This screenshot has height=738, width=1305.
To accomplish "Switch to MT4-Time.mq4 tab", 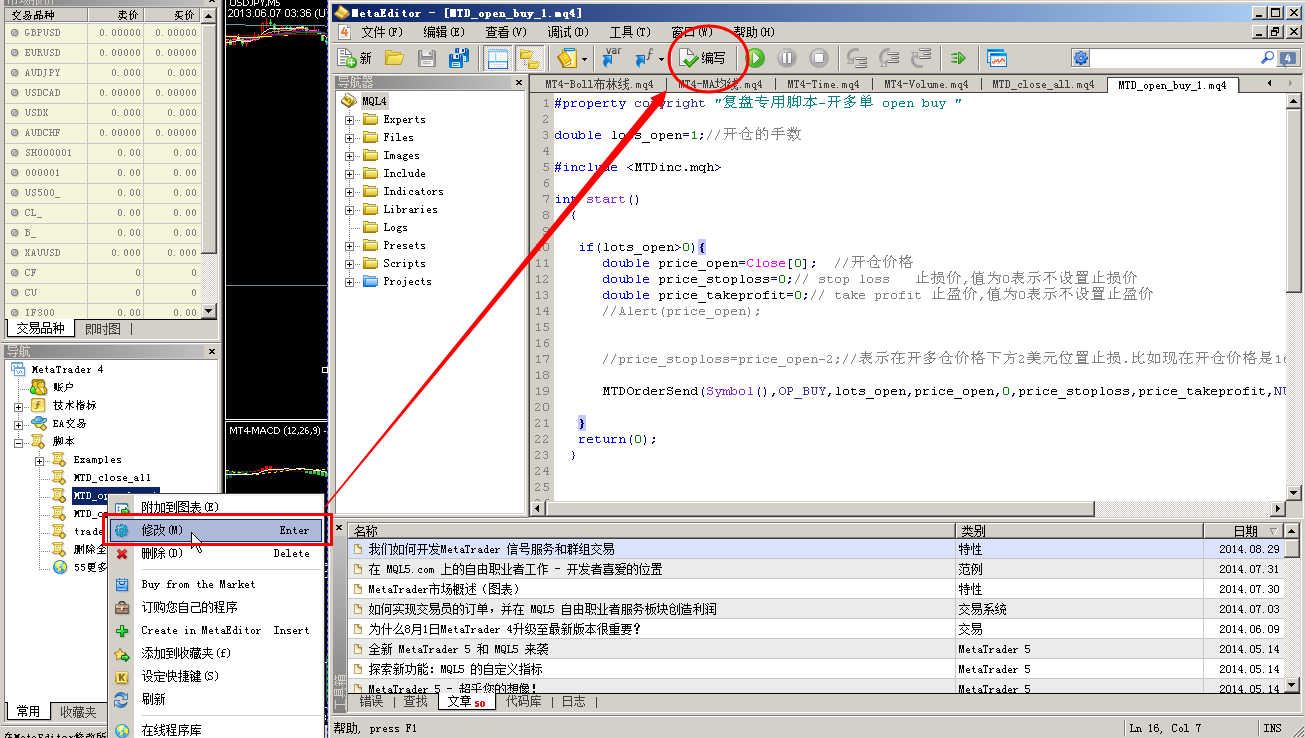I will pyautogui.click(x=823, y=85).
